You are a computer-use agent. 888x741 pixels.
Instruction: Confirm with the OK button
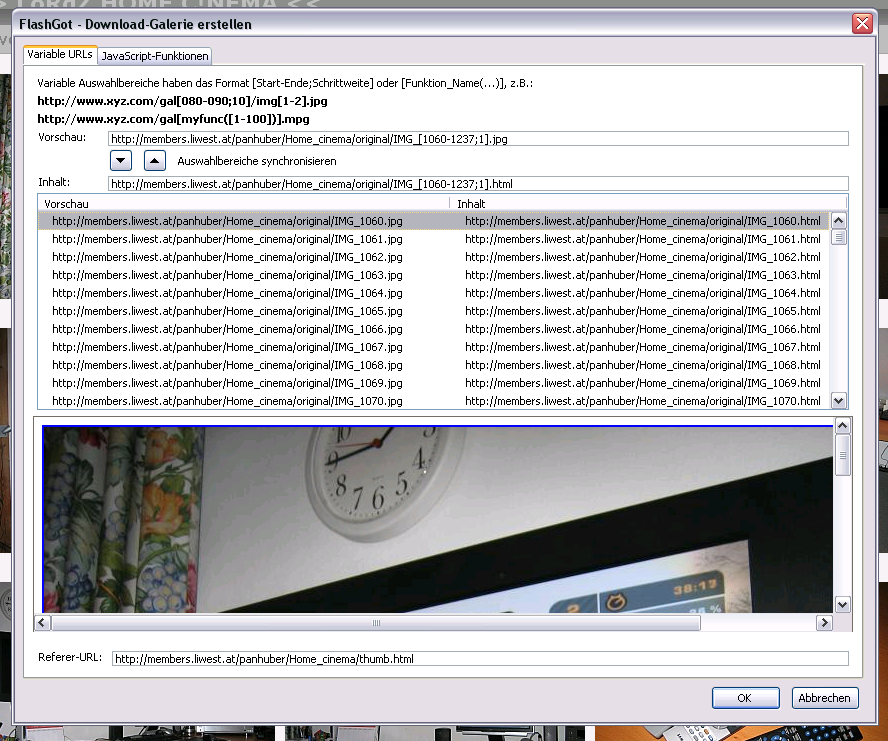[x=745, y=698]
